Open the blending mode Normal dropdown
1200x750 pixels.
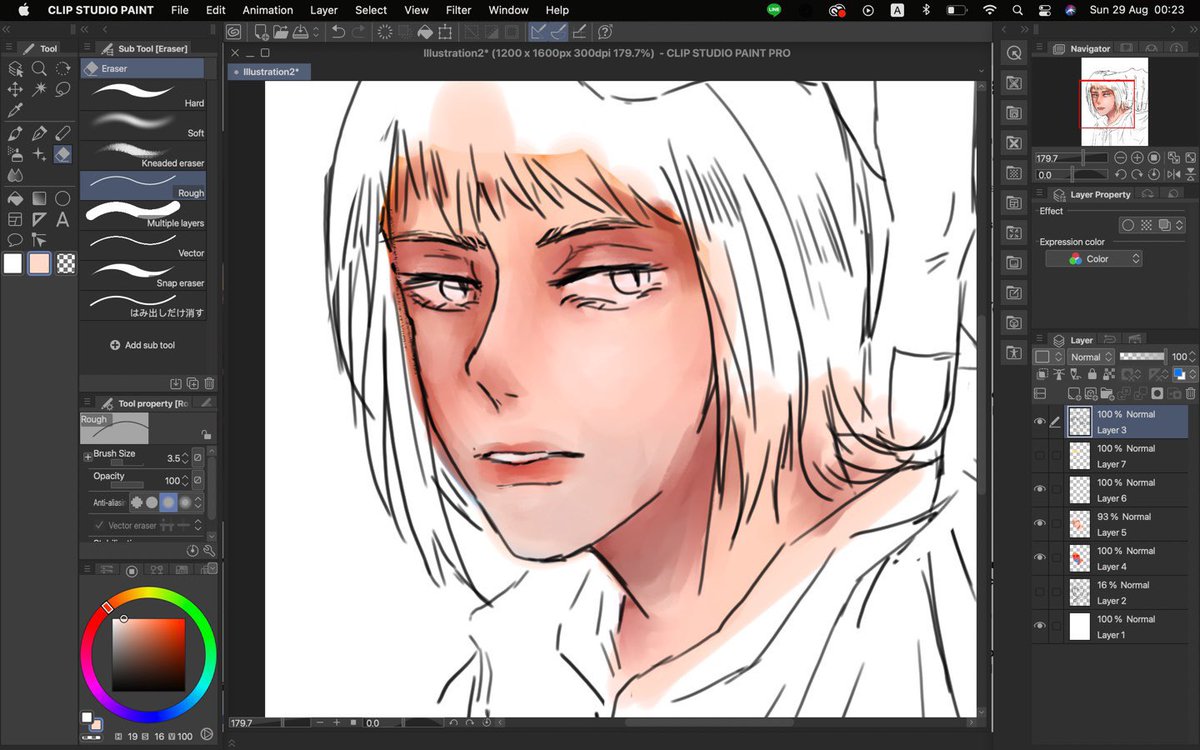[1090, 357]
